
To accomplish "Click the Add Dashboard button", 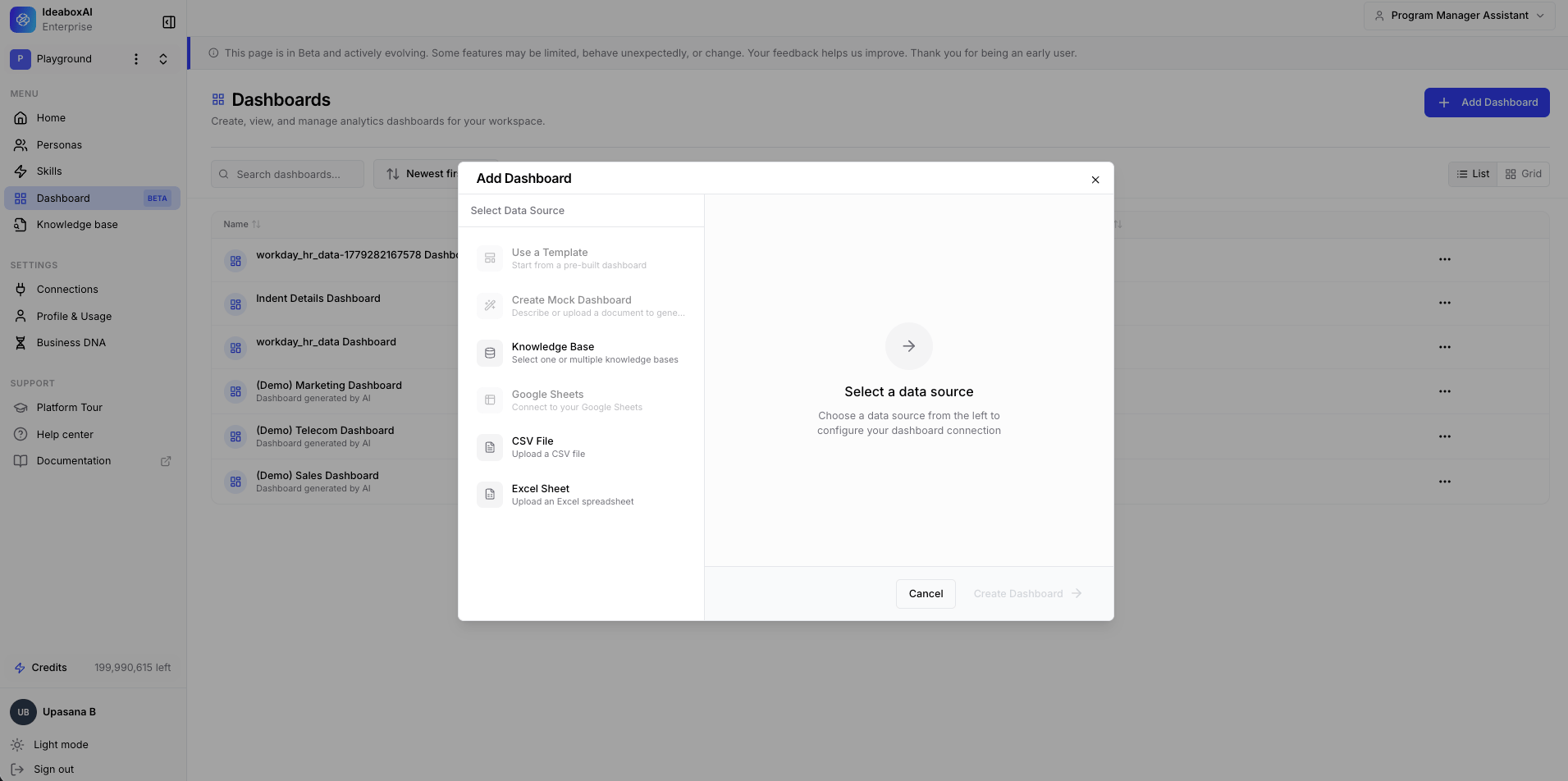I will [x=1487, y=103].
